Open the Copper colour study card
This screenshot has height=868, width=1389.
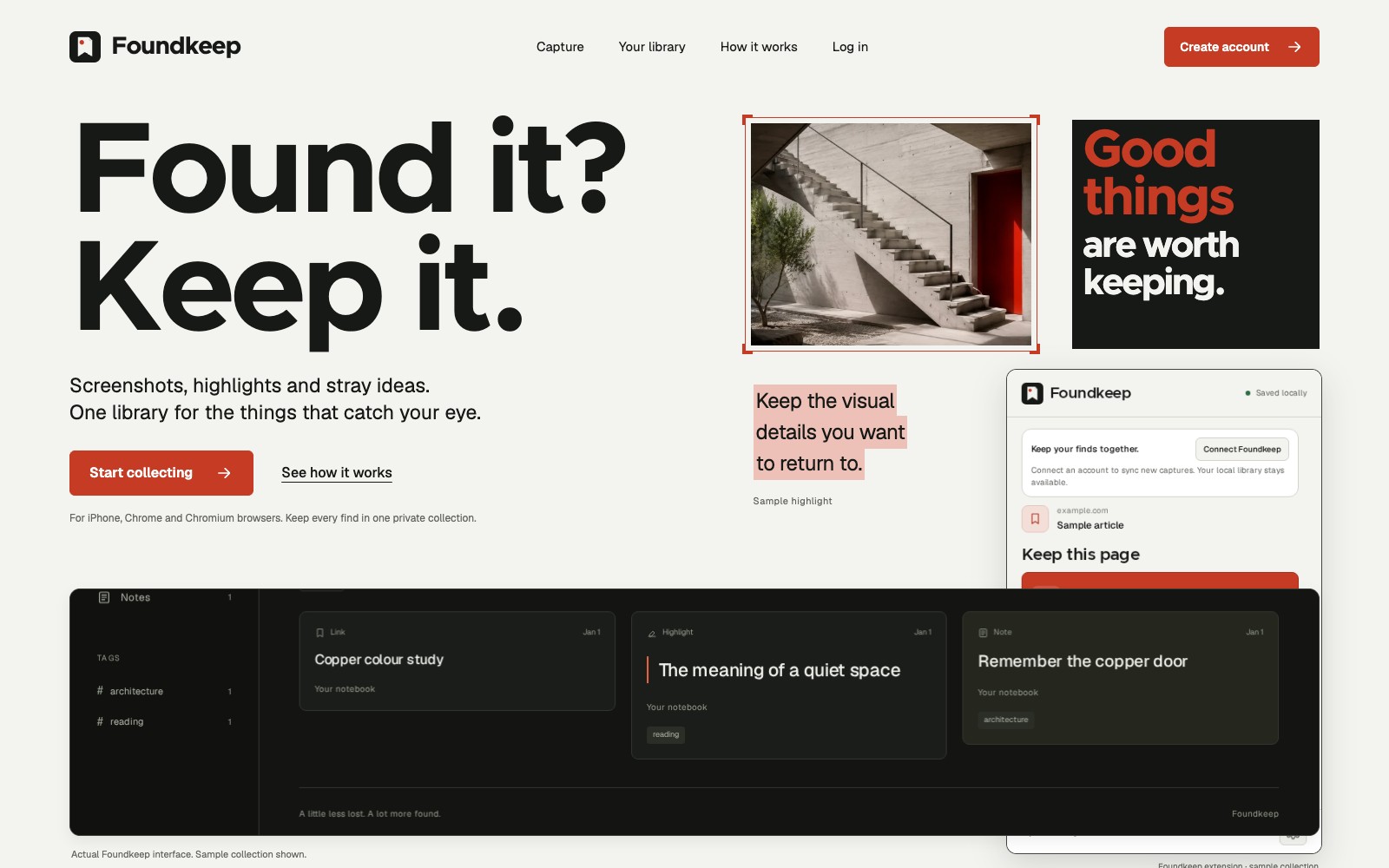pyautogui.click(x=458, y=661)
